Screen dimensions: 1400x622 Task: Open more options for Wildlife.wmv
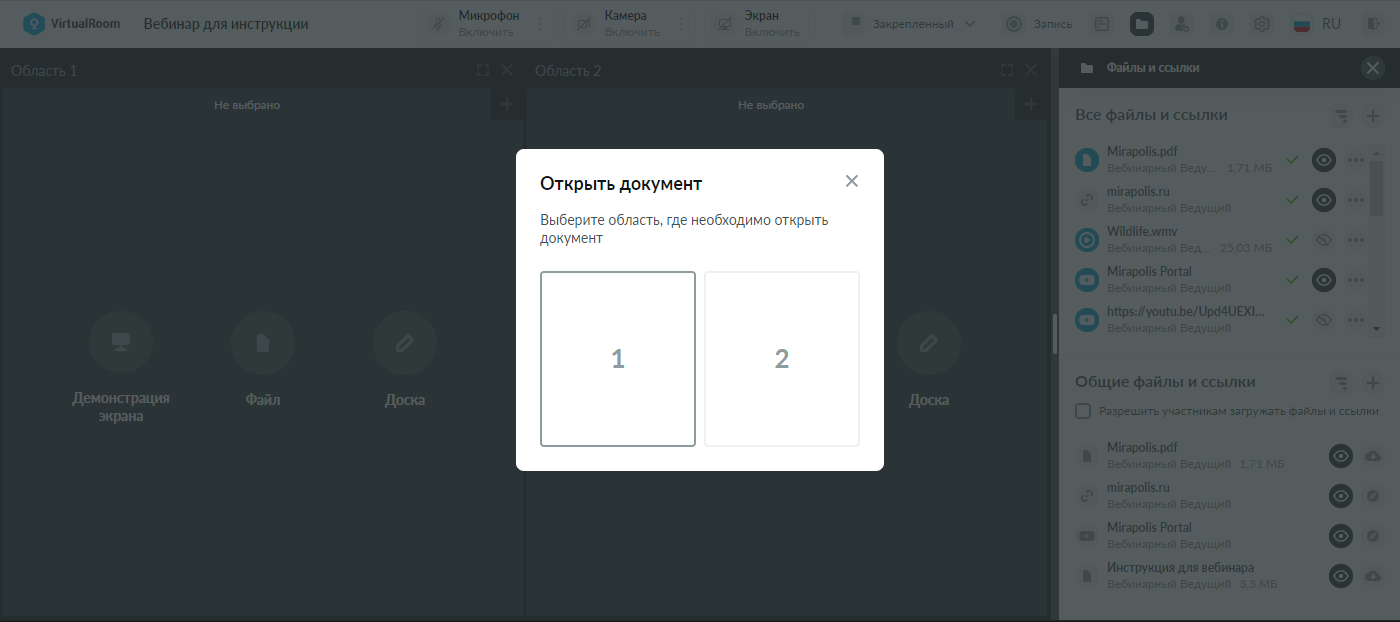[x=1356, y=240]
